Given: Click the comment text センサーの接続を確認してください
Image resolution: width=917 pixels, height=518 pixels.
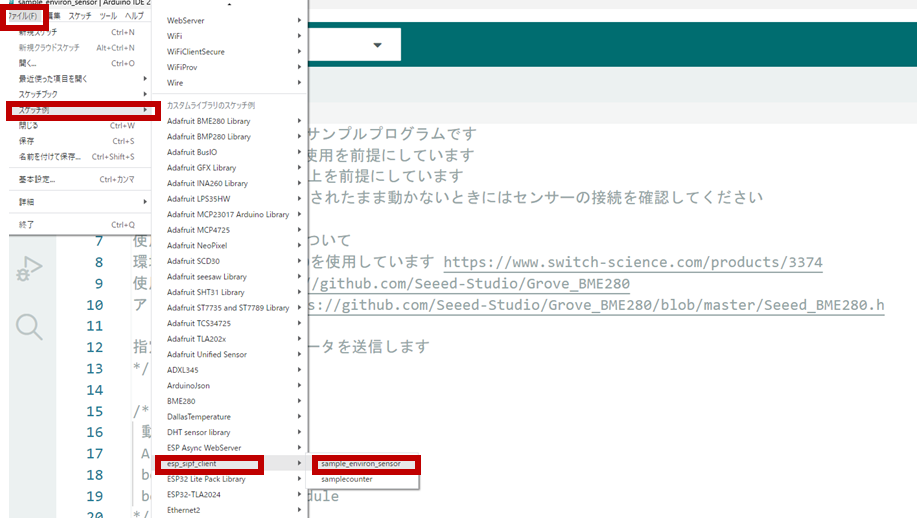Looking at the screenshot, I should pos(637,198).
